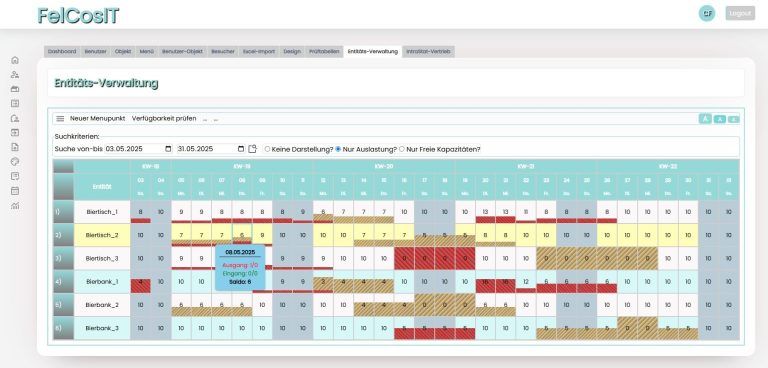Open the calendar sidebar icon
Viewport: 768px width, 368px height.
15,191
